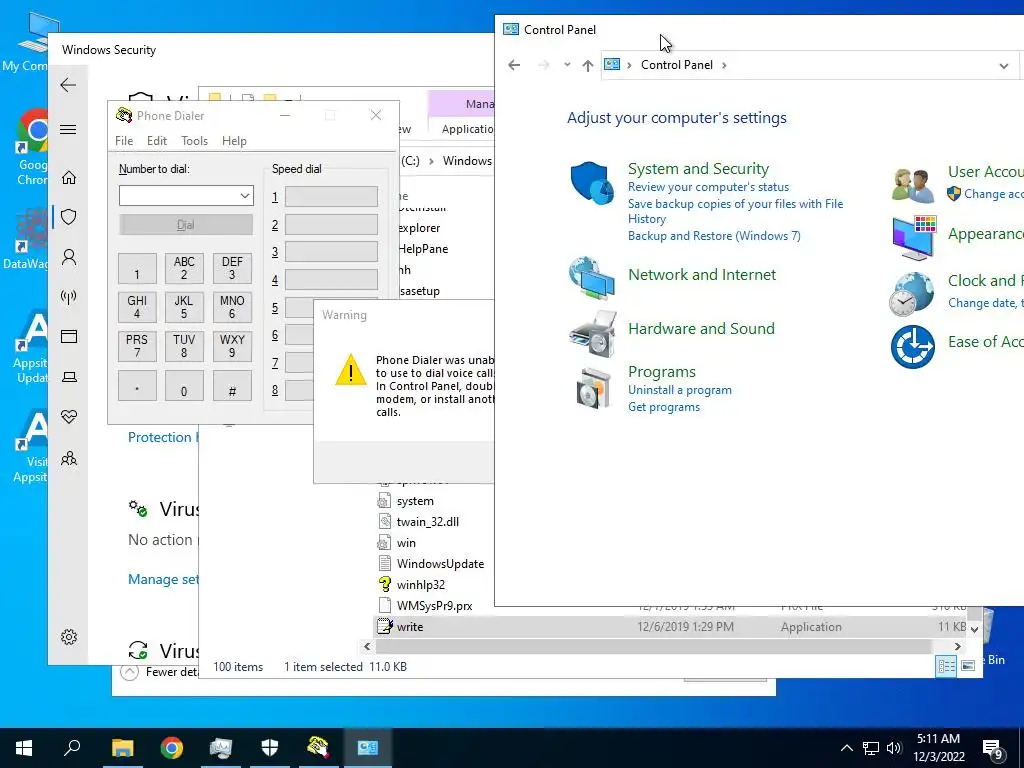Viewport: 1024px width, 768px height.
Task: Open Windows Security hamburger menu
Action: click(68, 129)
